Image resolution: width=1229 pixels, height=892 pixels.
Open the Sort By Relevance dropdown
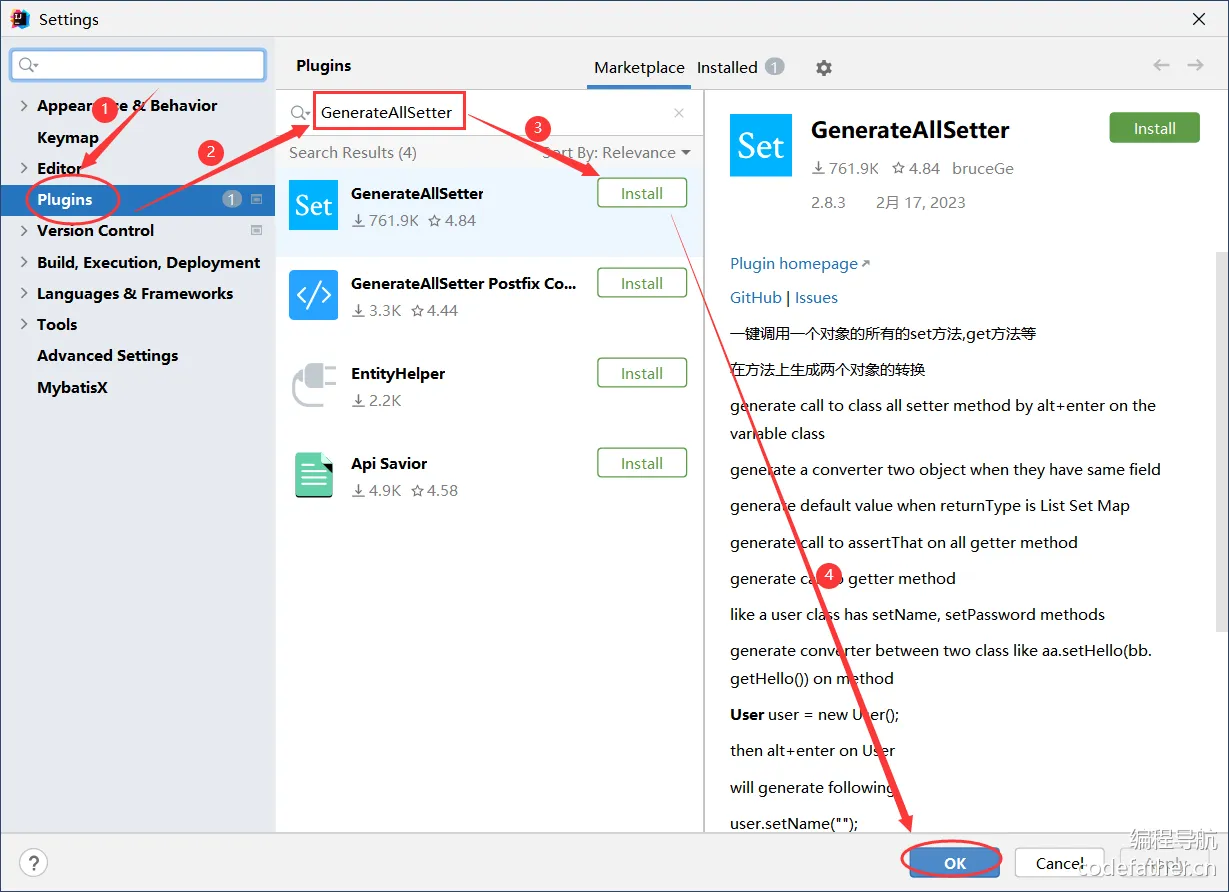(616, 152)
